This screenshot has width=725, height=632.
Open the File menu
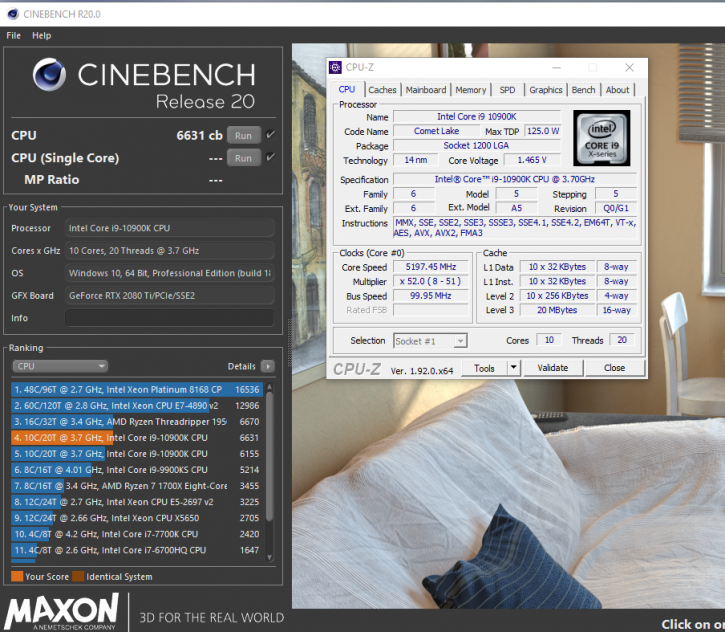13,36
